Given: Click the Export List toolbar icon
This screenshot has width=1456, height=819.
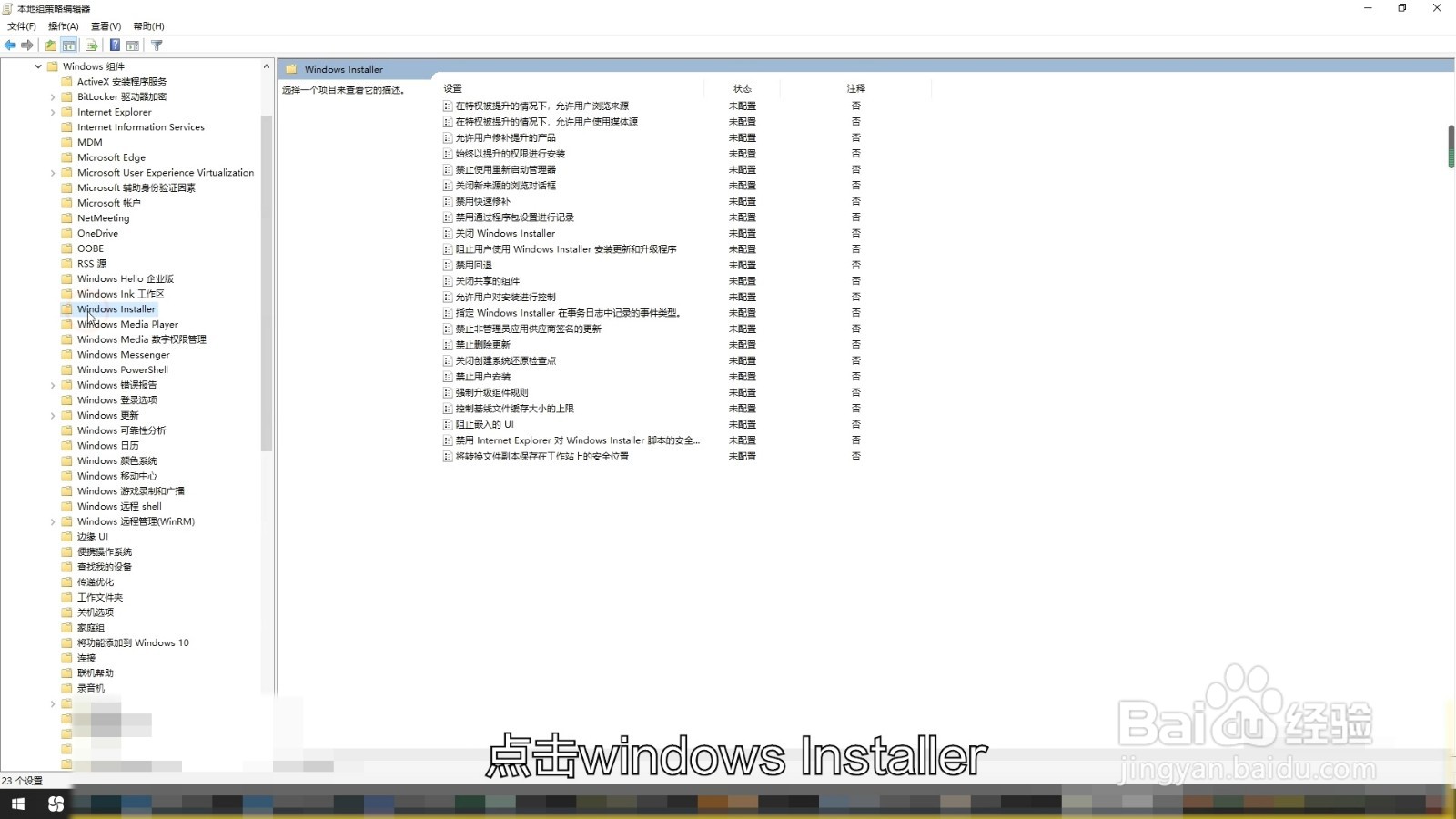Looking at the screenshot, I should click(x=91, y=45).
